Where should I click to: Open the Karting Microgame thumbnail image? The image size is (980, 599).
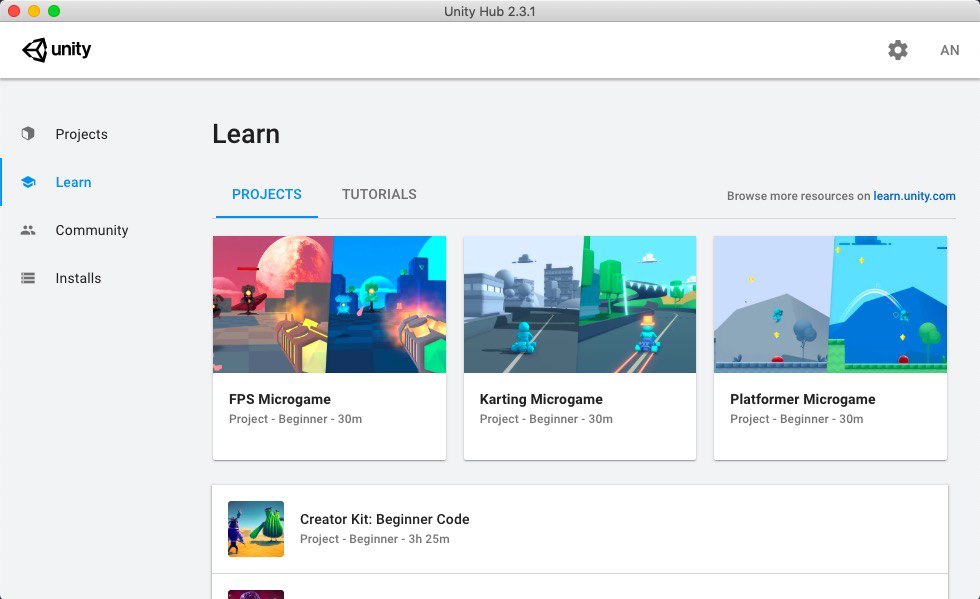[580, 305]
